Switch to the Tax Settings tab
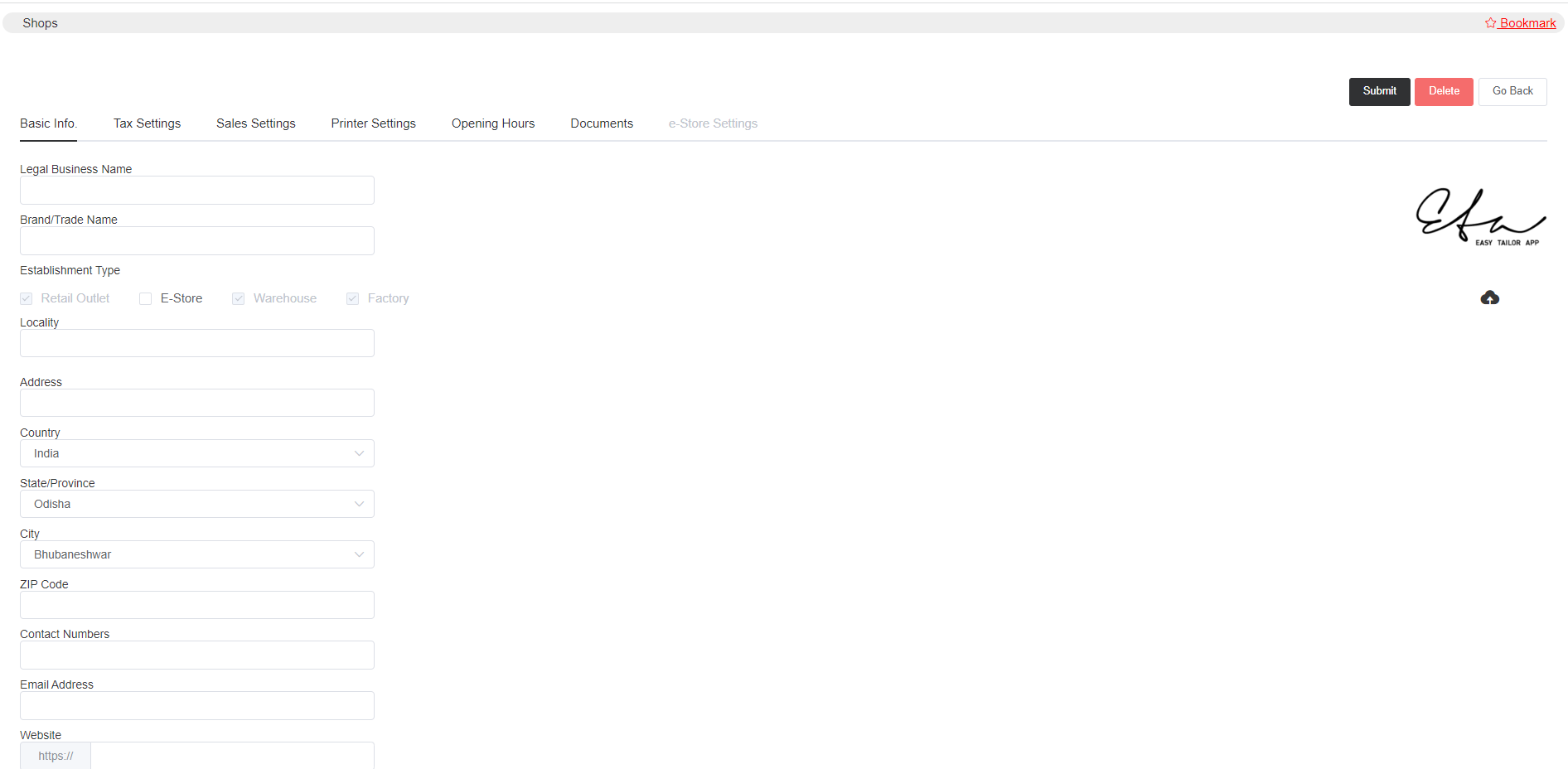The image size is (1568, 769). (147, 123)
